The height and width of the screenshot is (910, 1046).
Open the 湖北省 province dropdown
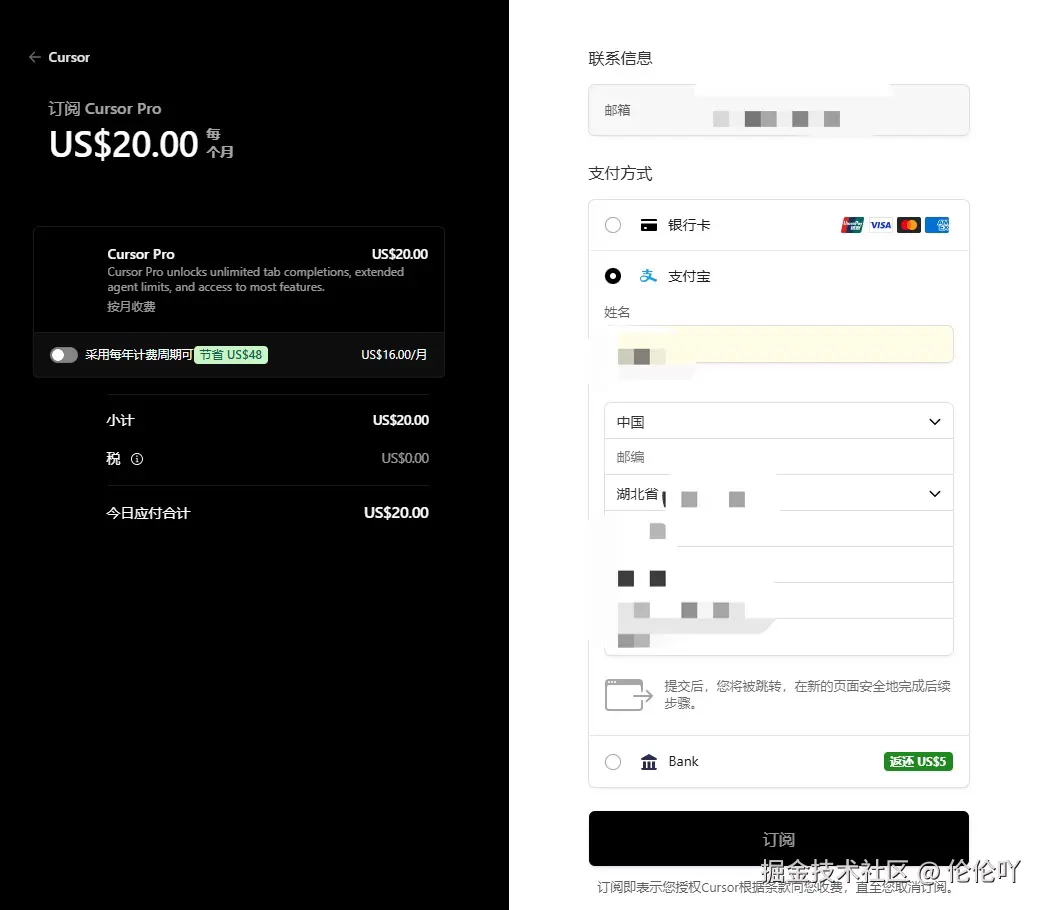coord(779,493)
